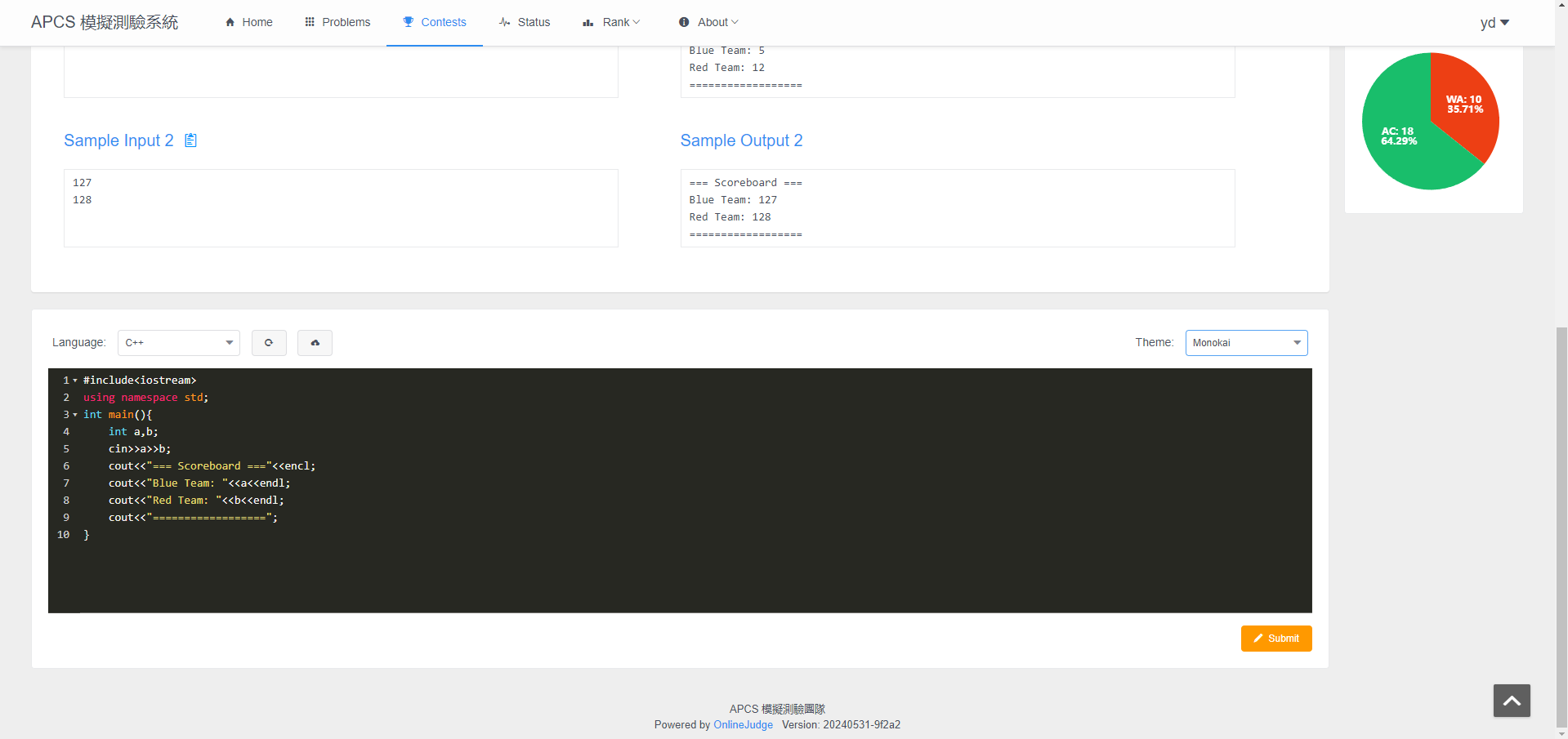Open the yd user account menu
This screenshot has width=1568, height=739.
pyautogui.click(x=1494, y=23)
